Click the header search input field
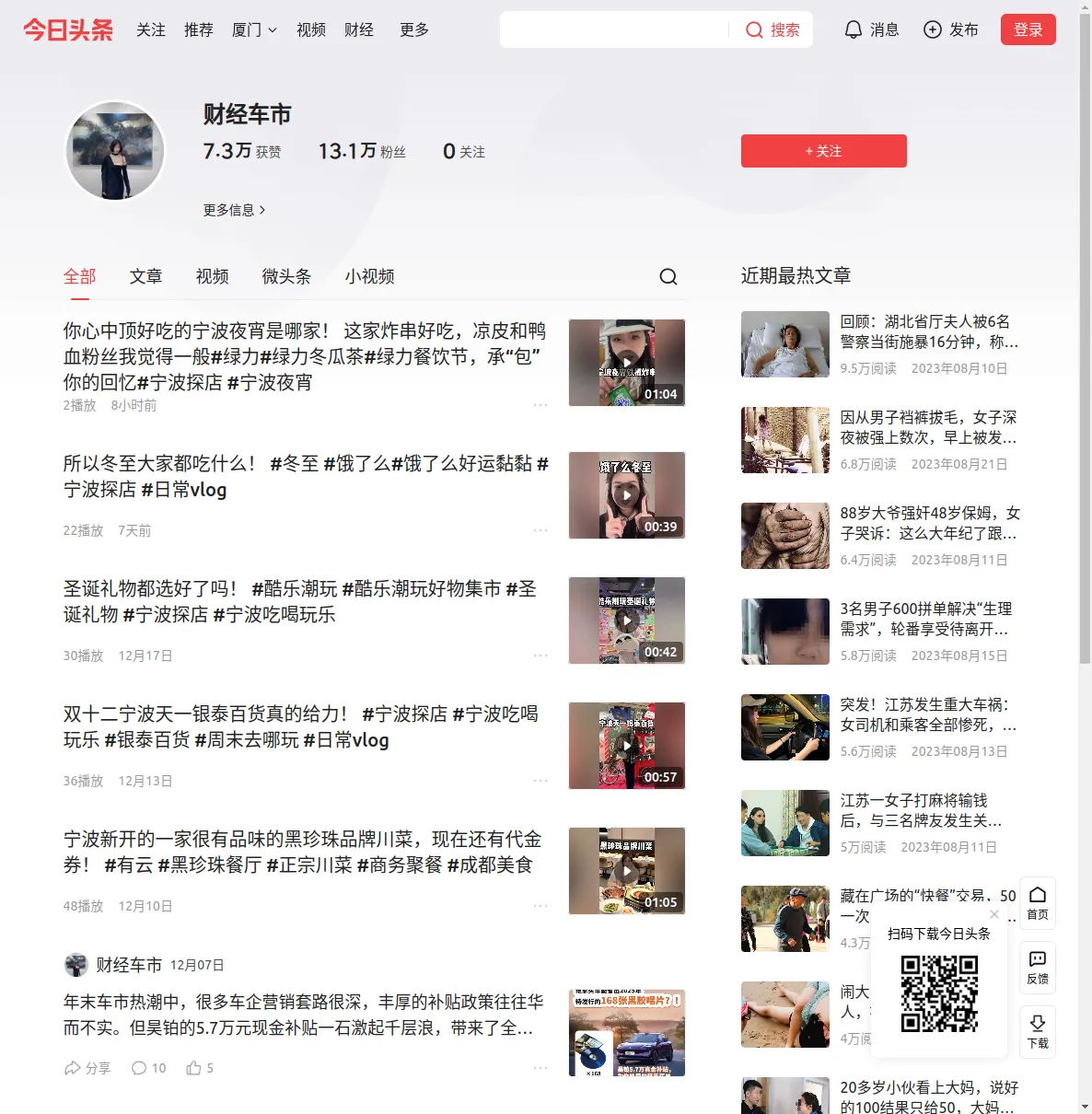Image resolution: width=1092 pixels, height=1114 pixels. [x=615, y=29]
